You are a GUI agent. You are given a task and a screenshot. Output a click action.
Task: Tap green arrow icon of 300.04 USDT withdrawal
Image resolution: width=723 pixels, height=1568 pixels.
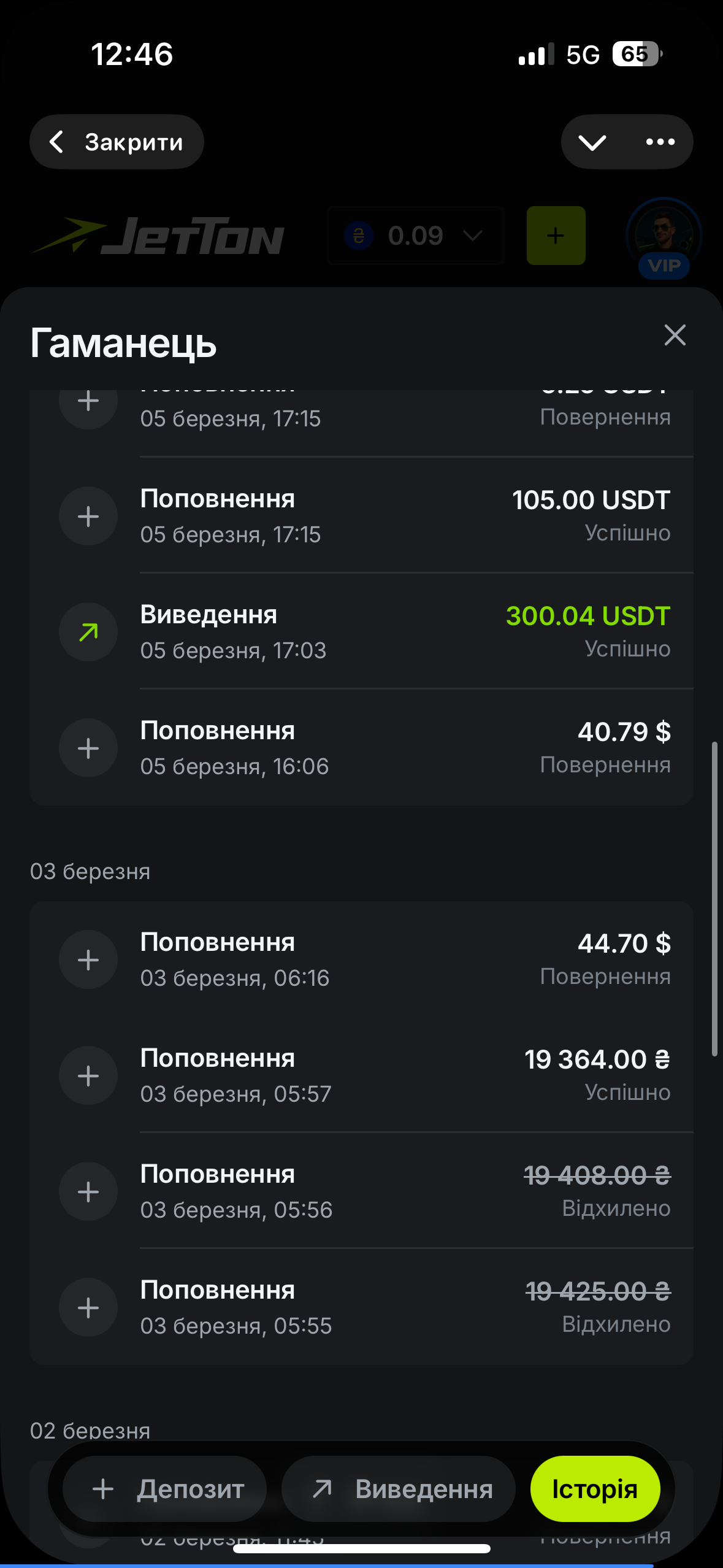point(88,632)
